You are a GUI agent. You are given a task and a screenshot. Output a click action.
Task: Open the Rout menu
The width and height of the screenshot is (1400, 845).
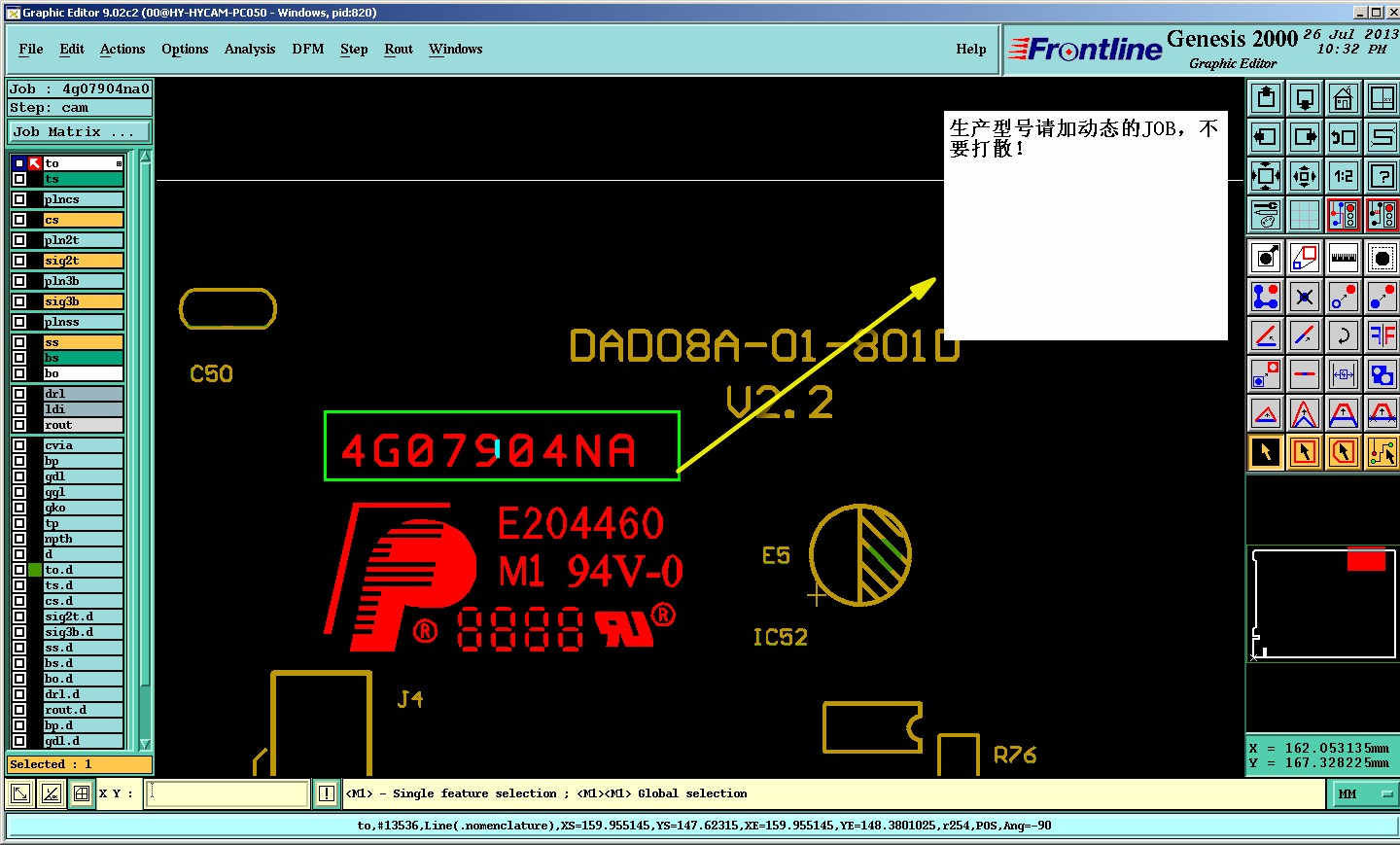click(399, 49)
